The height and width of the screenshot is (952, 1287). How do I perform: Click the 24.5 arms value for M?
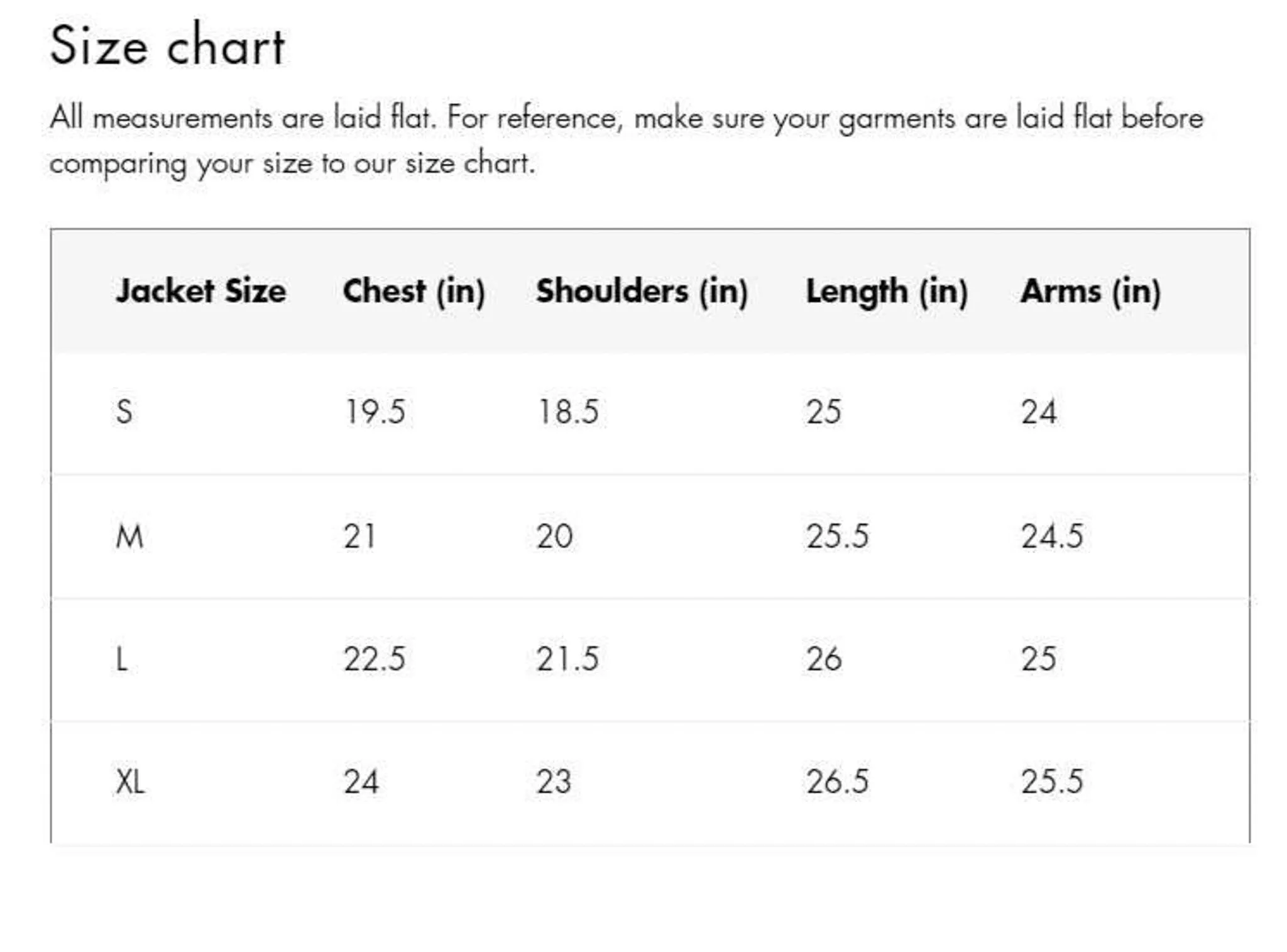[x=1052, y=537]
